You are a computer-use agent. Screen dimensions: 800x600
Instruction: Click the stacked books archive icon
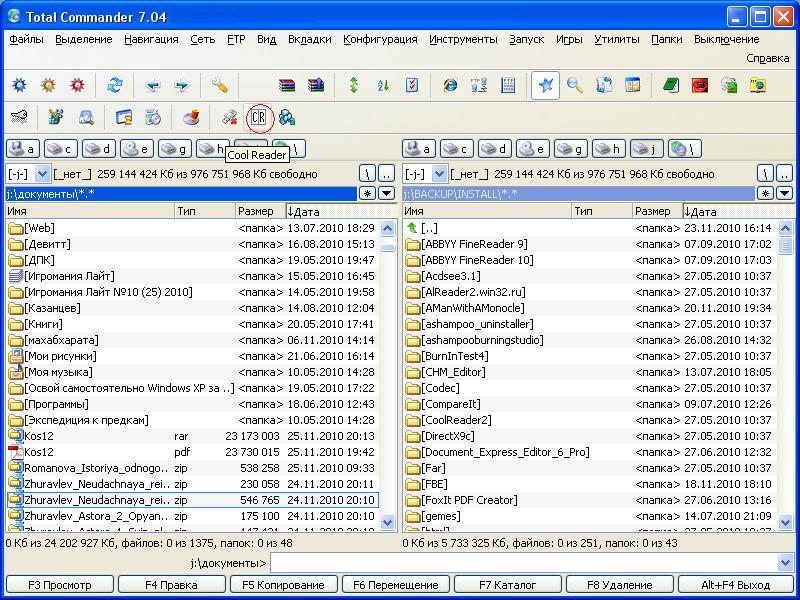coord(287,85)
